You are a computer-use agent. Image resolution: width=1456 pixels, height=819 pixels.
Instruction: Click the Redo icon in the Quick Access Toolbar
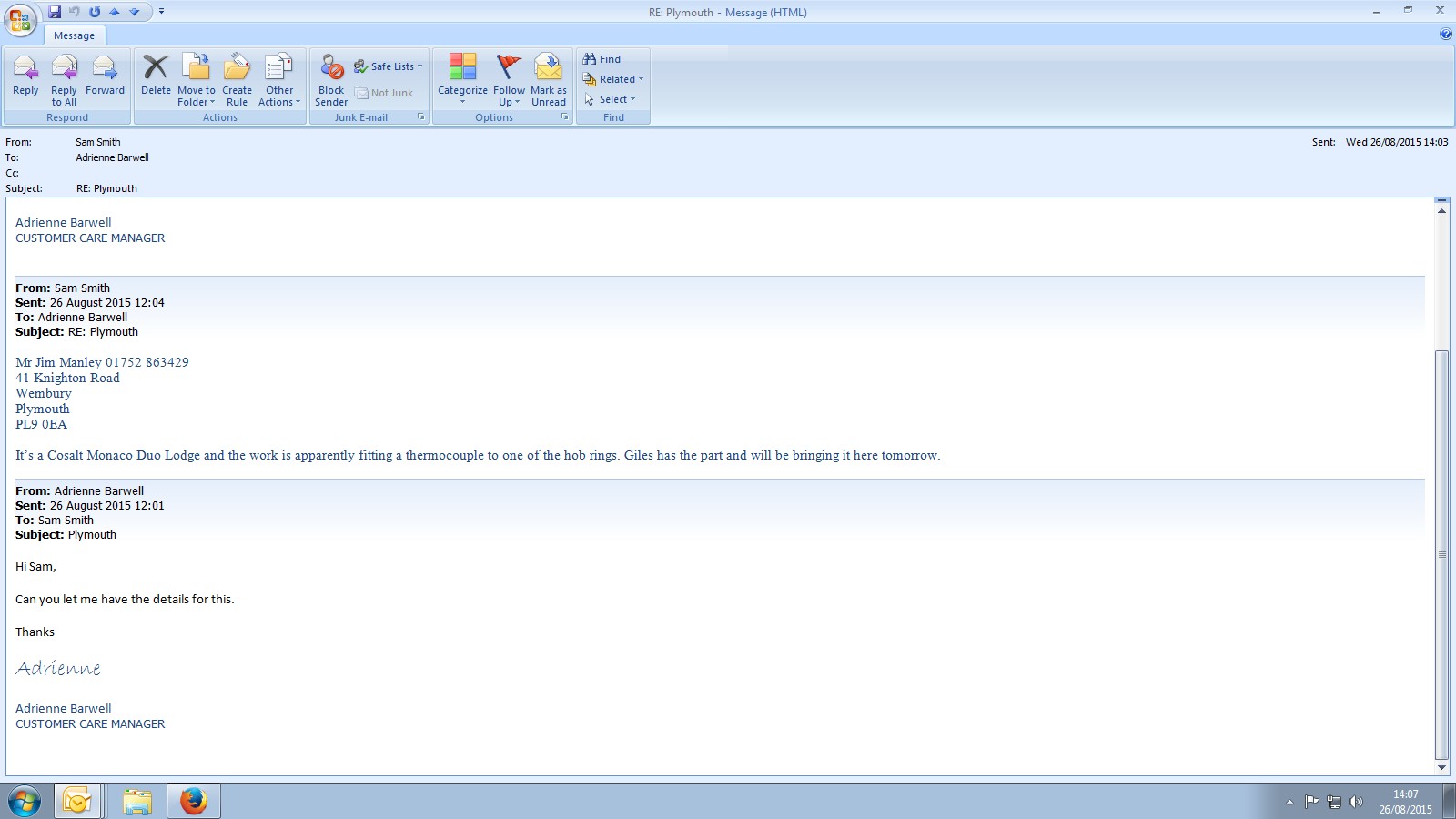pyautogui.click(x=95, y=12)
